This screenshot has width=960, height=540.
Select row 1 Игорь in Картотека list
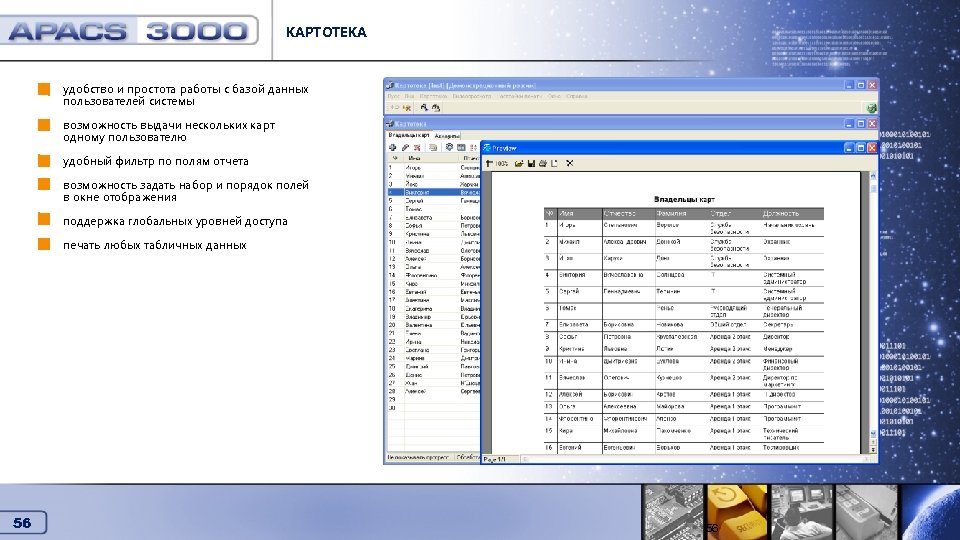434,167
